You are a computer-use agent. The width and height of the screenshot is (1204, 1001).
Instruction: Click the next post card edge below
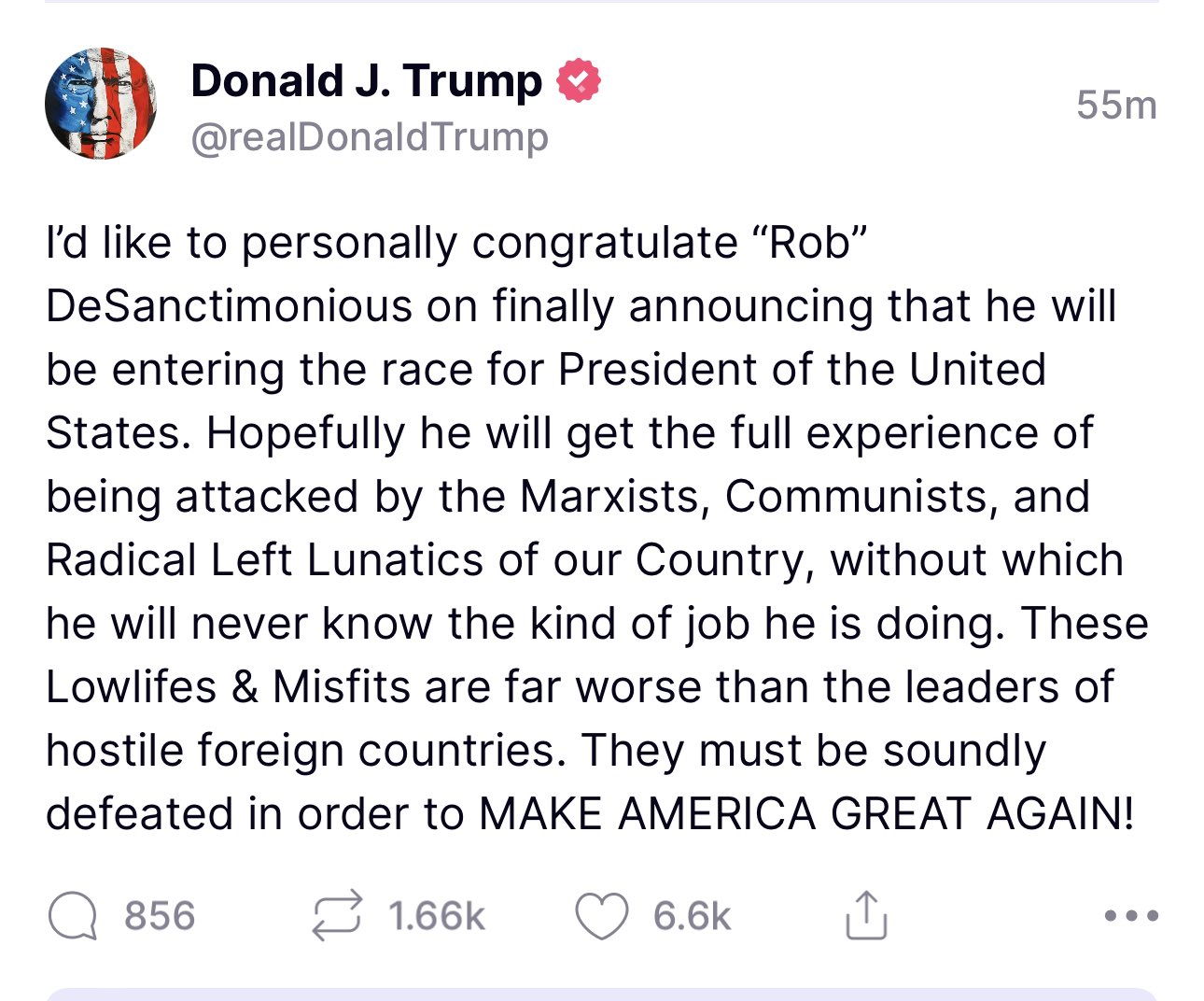coord(601,994)
